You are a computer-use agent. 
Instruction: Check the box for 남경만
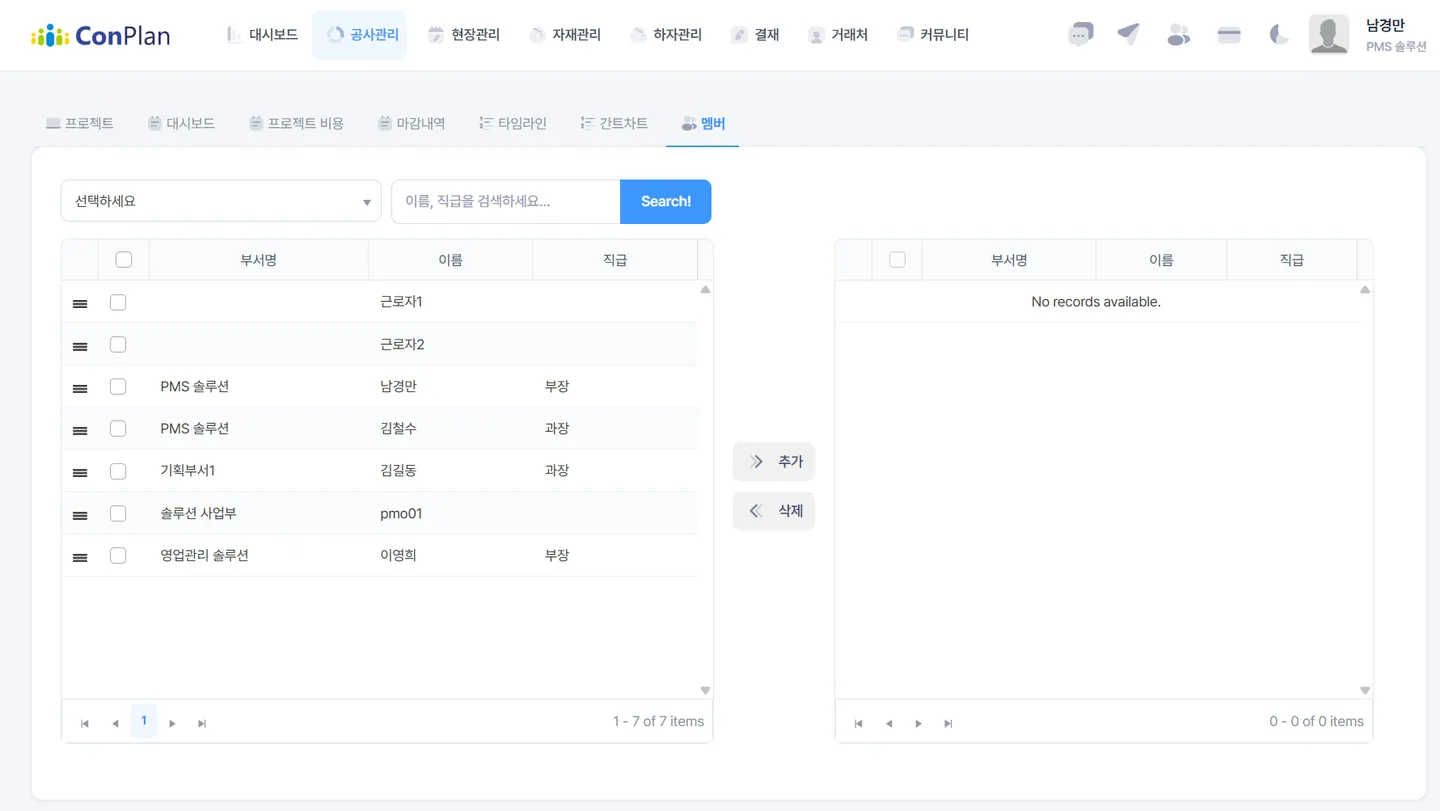[x=118, y=386]
